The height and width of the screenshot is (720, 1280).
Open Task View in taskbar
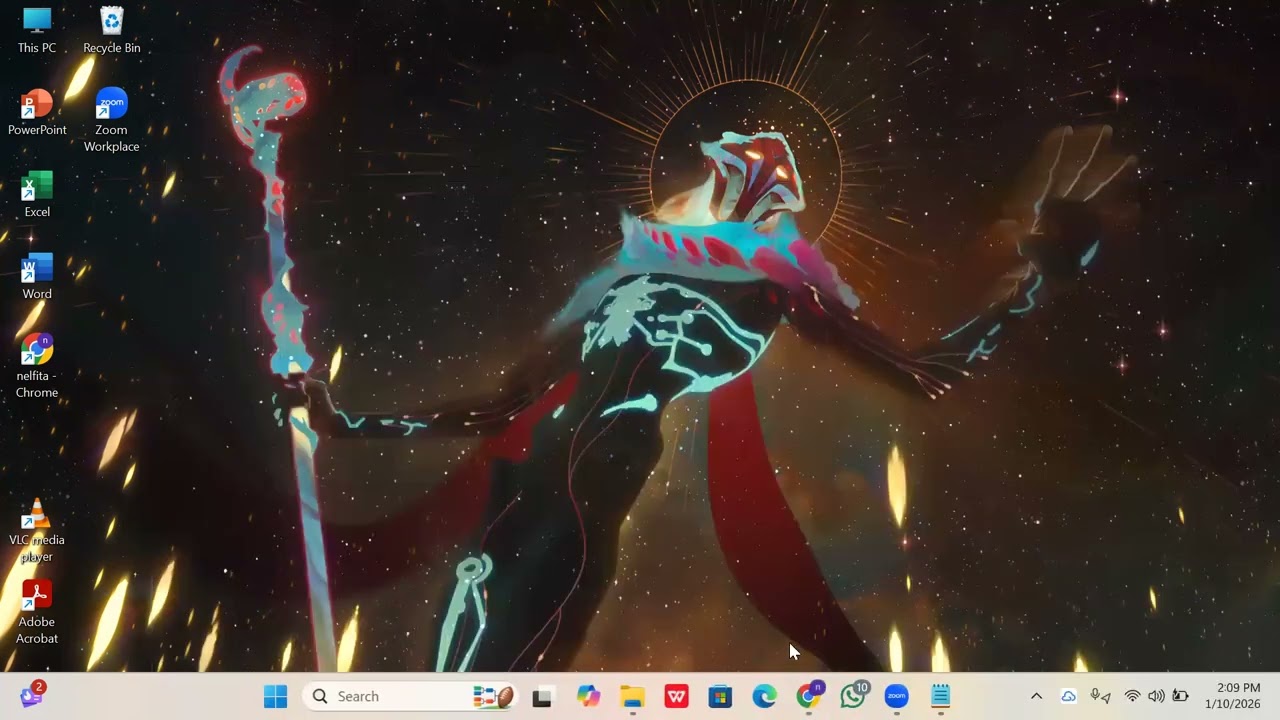(x=542, y=697)
